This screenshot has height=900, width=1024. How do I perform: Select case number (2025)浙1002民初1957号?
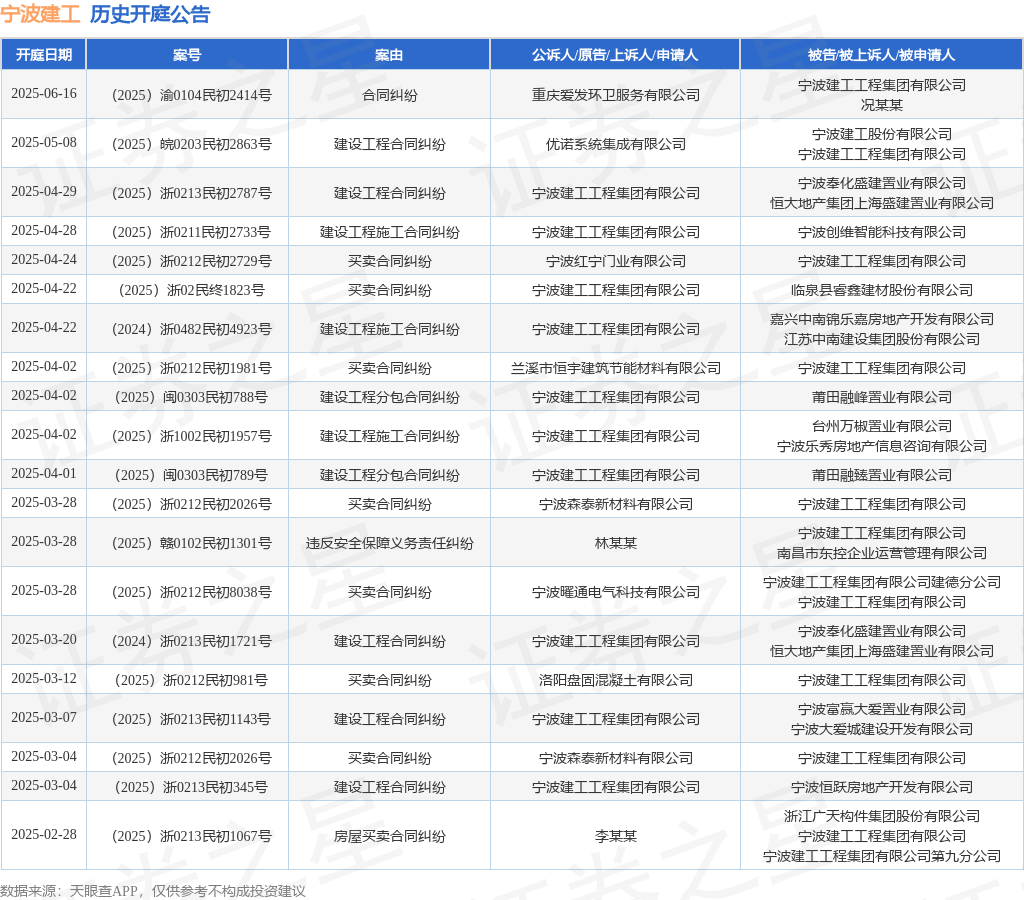pos(191,436)
